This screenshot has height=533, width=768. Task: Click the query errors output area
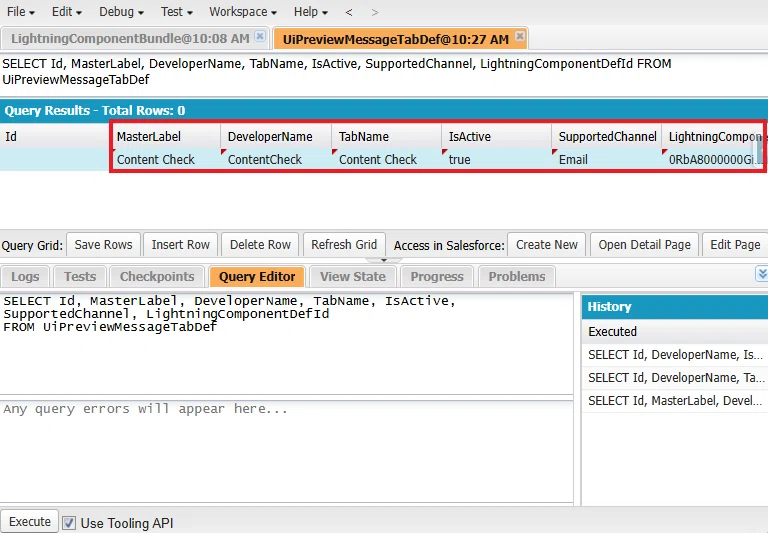(287, 451)
